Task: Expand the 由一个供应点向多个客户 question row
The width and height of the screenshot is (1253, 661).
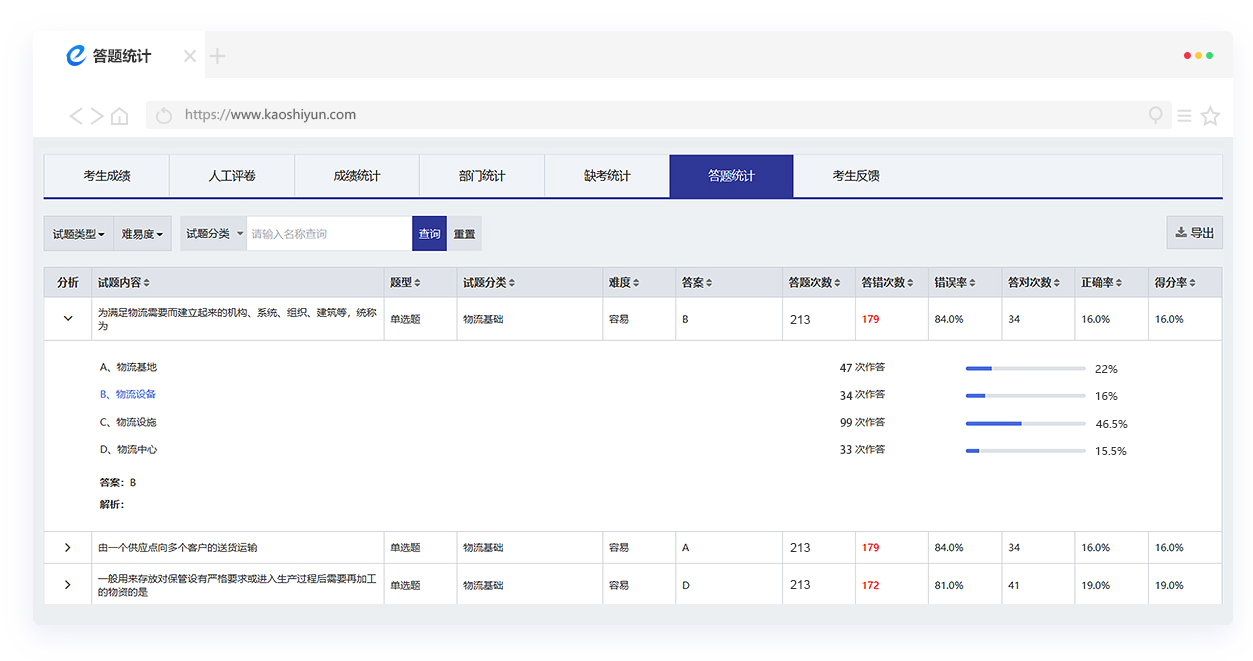Action: 68,548
